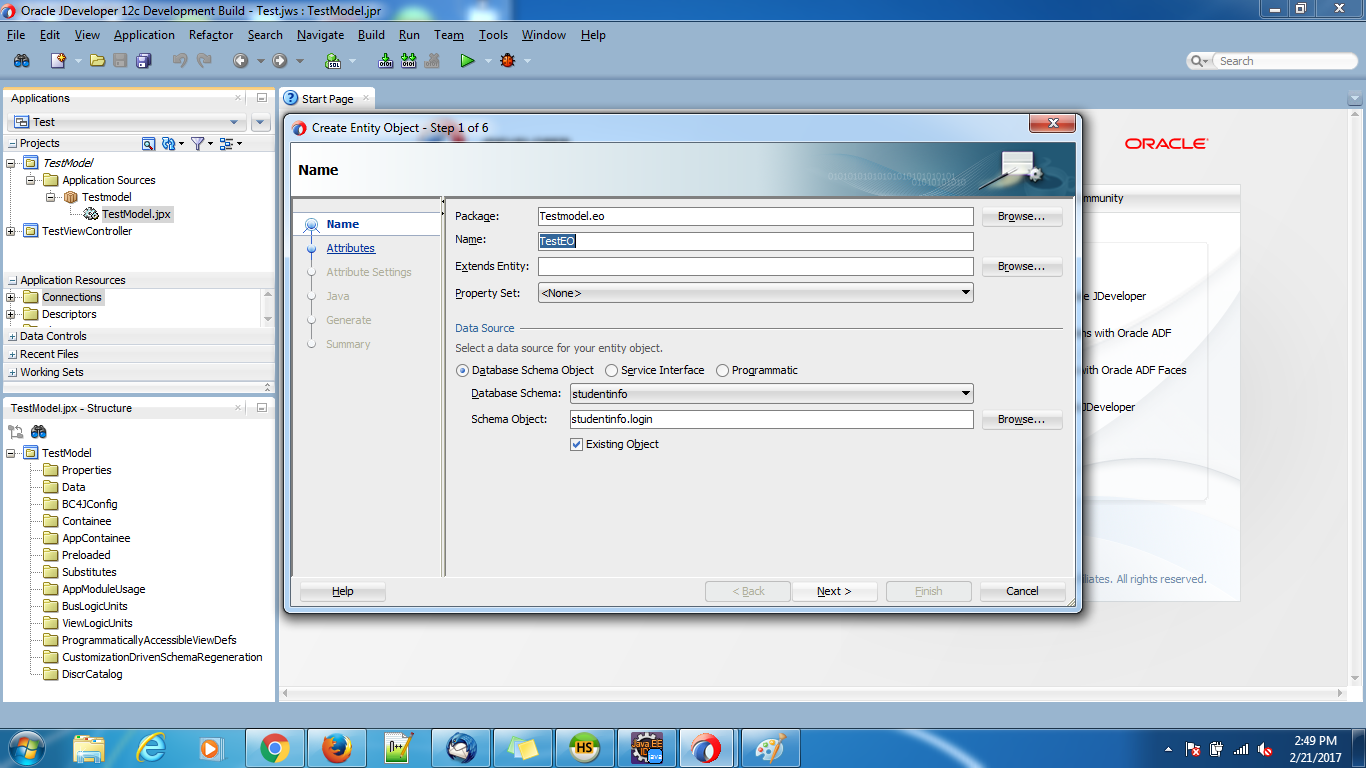Collapse the Application Sources tree node
The width and height of the screenshot is (1366, 768).
pyautogui.click(x=32, y=180)
